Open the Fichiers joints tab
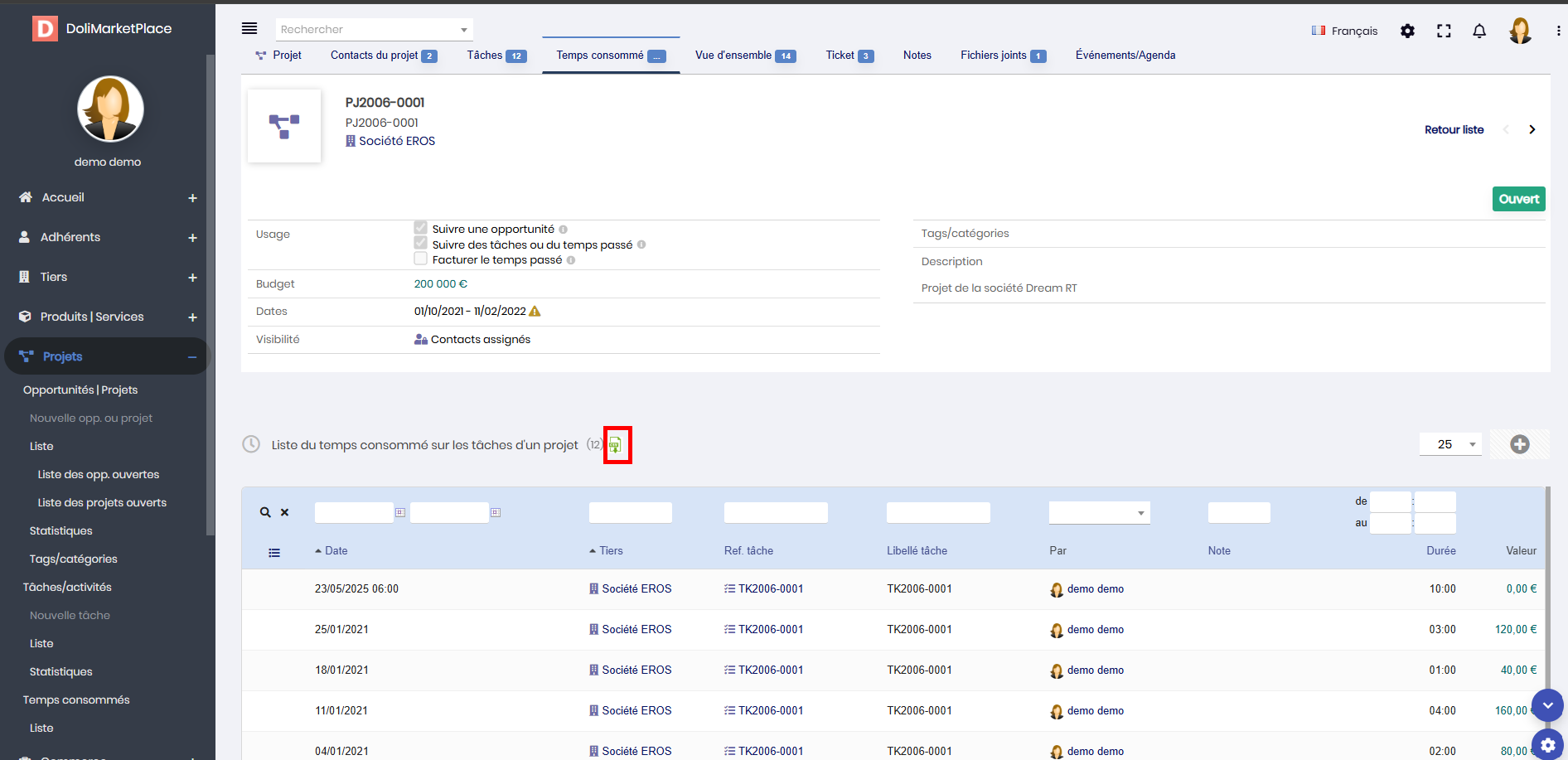This screenshot has width=1568, height=760. pos(1002,56)
